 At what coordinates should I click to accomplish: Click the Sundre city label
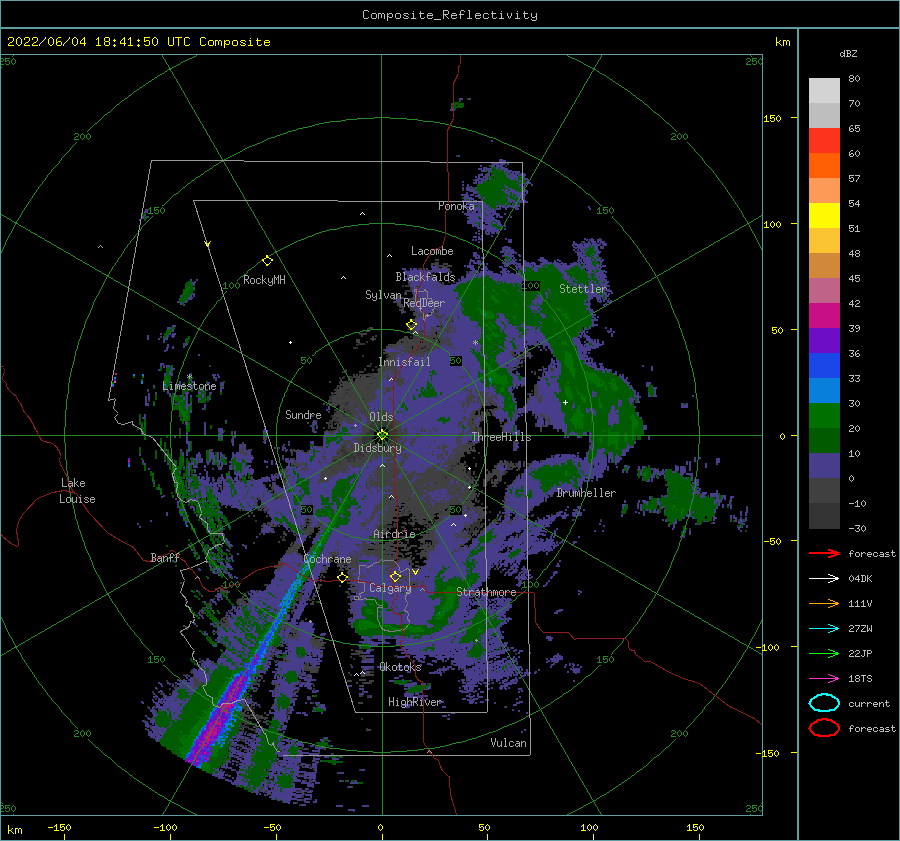[303, 414]
